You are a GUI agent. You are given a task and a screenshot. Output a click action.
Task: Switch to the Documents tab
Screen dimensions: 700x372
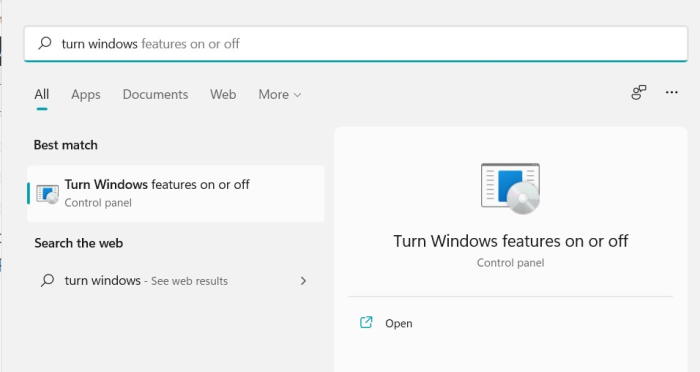coord(155,95)
